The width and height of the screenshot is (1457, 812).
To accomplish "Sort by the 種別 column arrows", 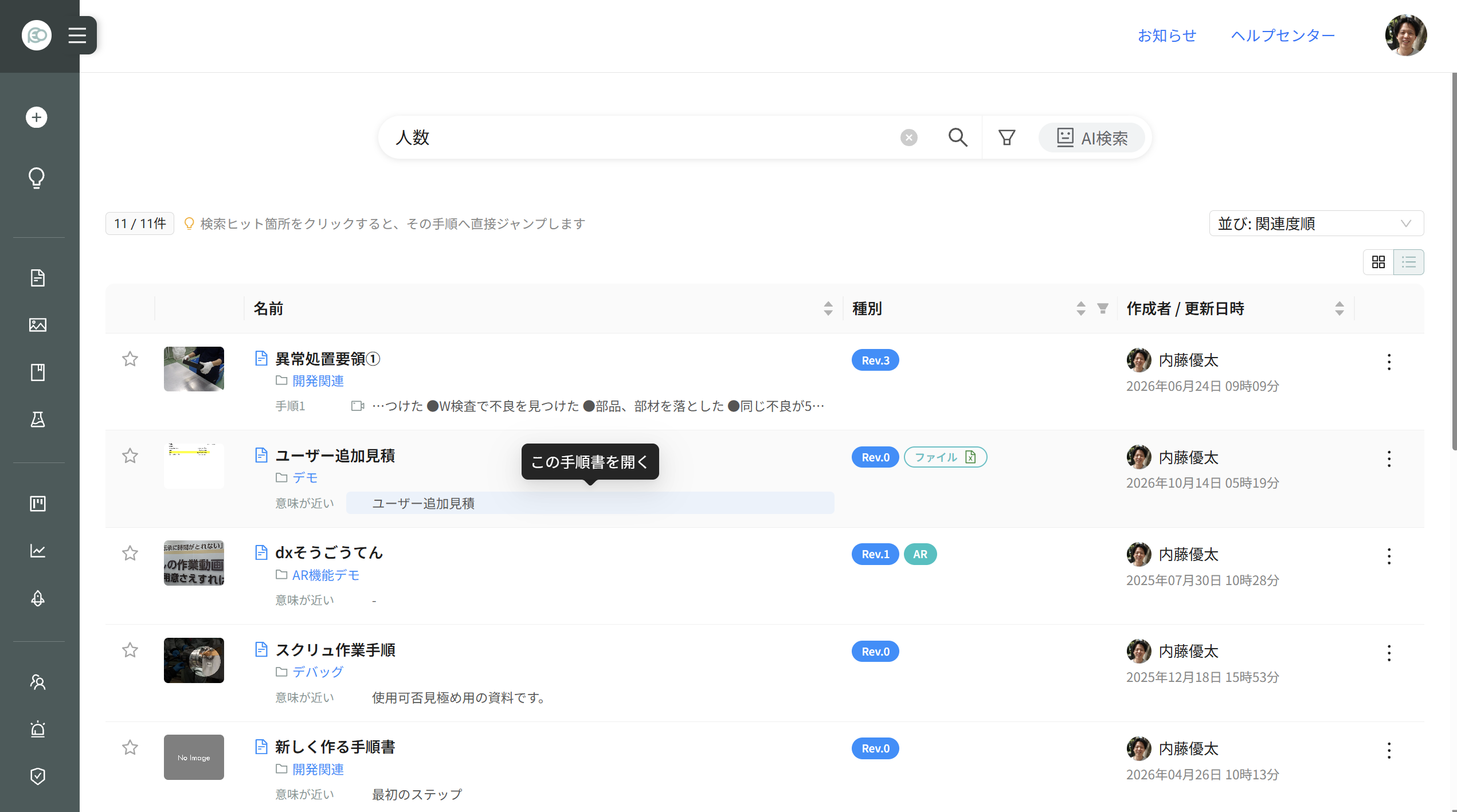I will pos(1081,308).
